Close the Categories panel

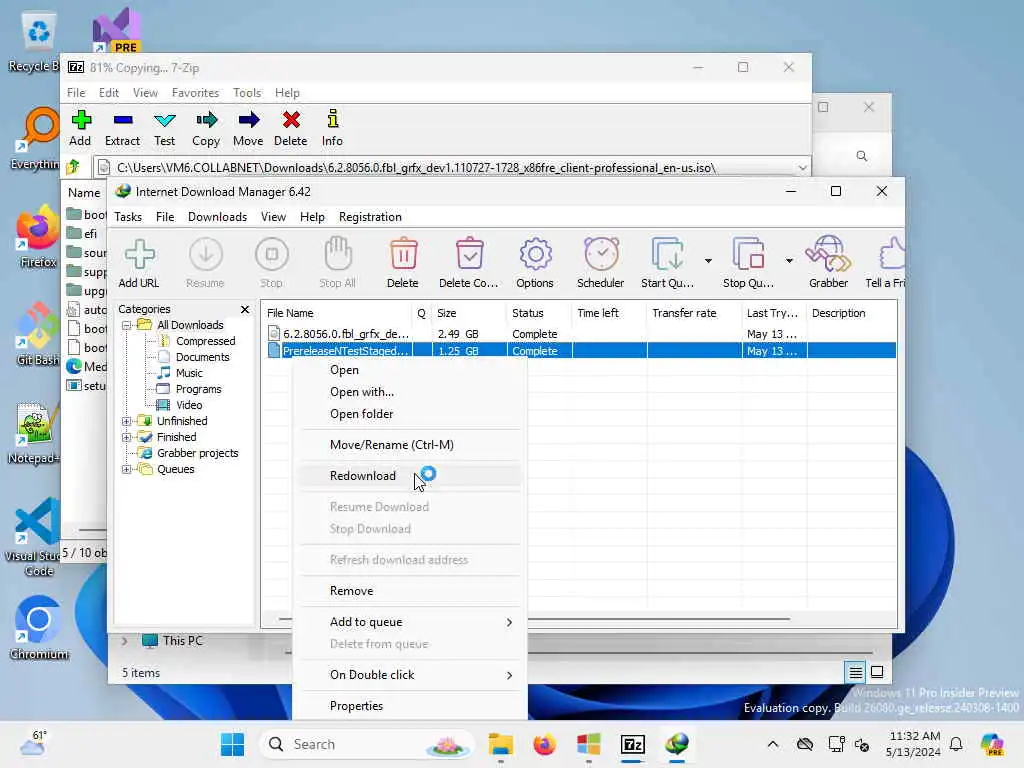point(245,310)
